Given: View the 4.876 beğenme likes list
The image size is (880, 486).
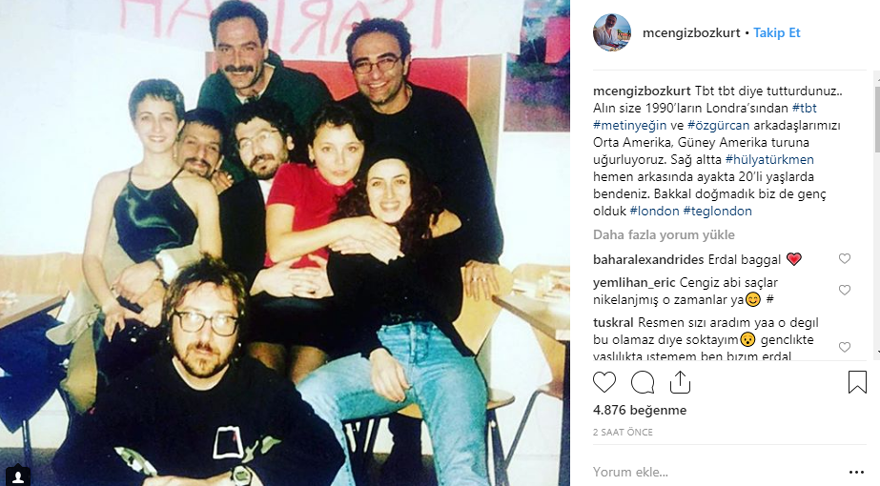Looking at the screenshot, I should 640,410.
